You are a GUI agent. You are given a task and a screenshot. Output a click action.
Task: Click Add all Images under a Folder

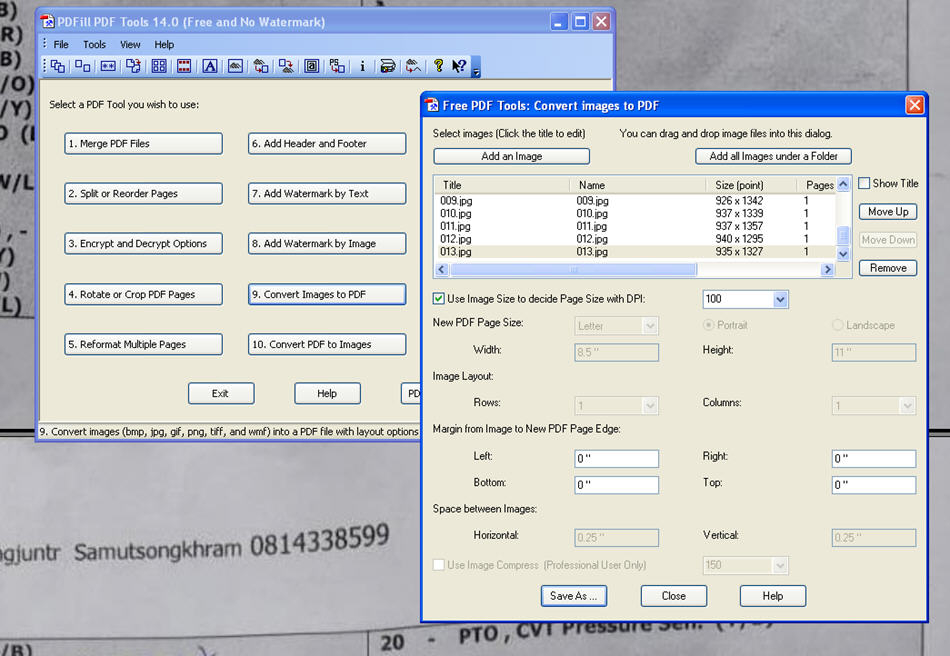(773, 156)
